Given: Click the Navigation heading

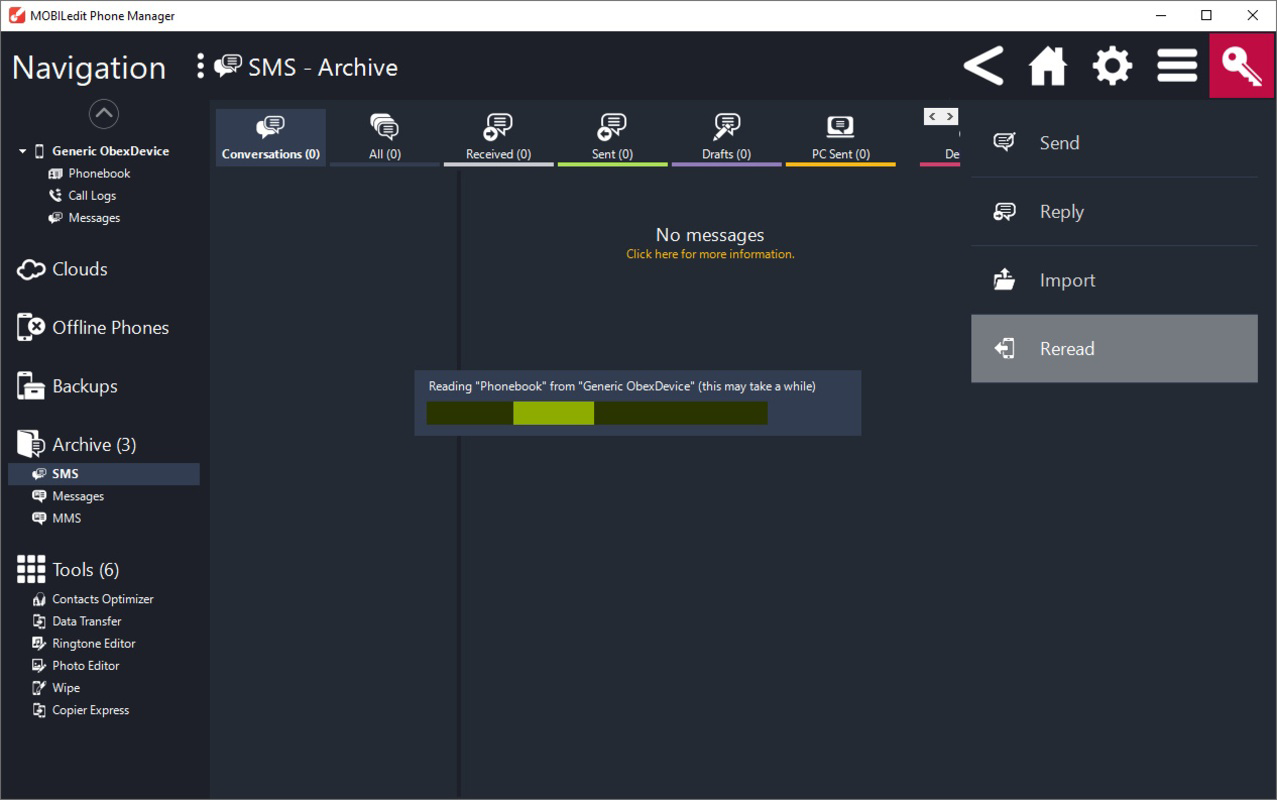Looking at the screenshot, I should click(x=89, y=68).
